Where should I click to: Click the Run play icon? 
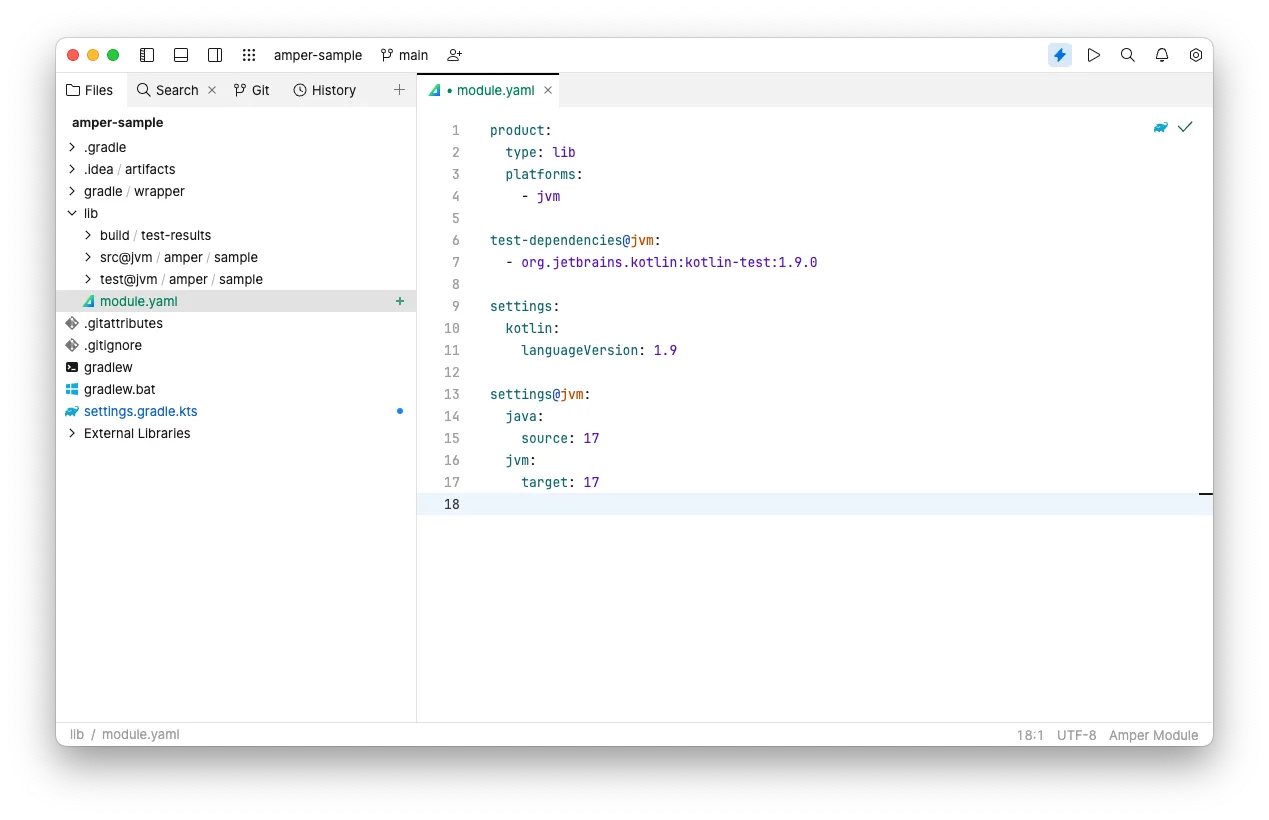(x=1094, y=55)
